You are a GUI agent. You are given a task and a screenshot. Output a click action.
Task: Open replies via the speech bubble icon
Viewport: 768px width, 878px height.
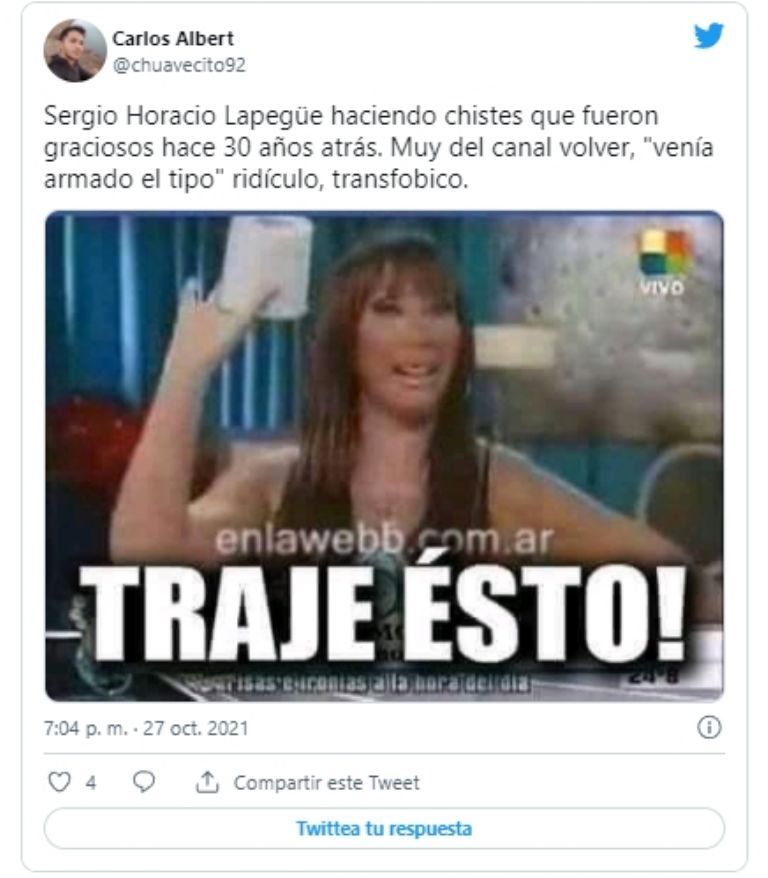pyautogui.click(x=144, y=782)
